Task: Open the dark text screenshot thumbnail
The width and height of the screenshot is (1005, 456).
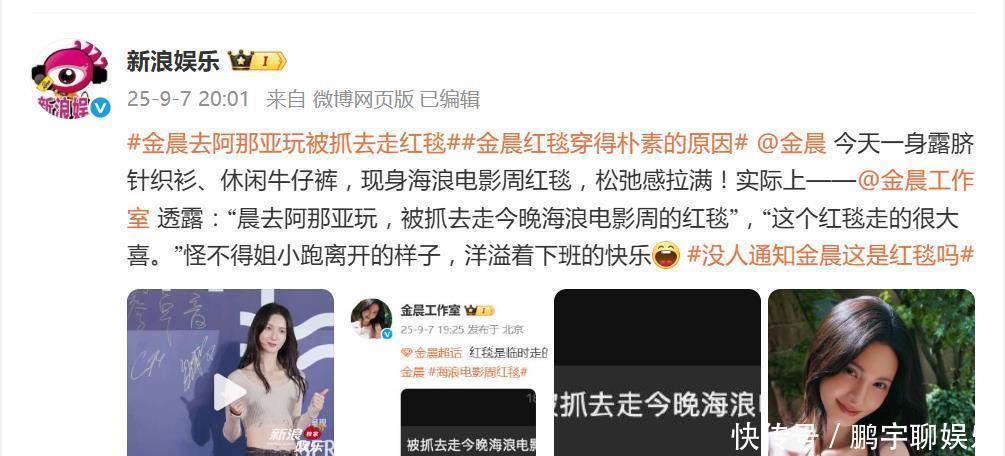Action: tap(657, 373)
